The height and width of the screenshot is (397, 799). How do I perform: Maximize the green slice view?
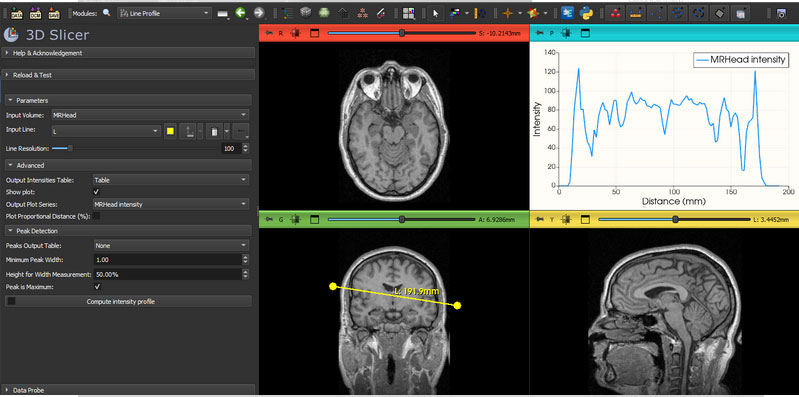[x=314, y=220]
